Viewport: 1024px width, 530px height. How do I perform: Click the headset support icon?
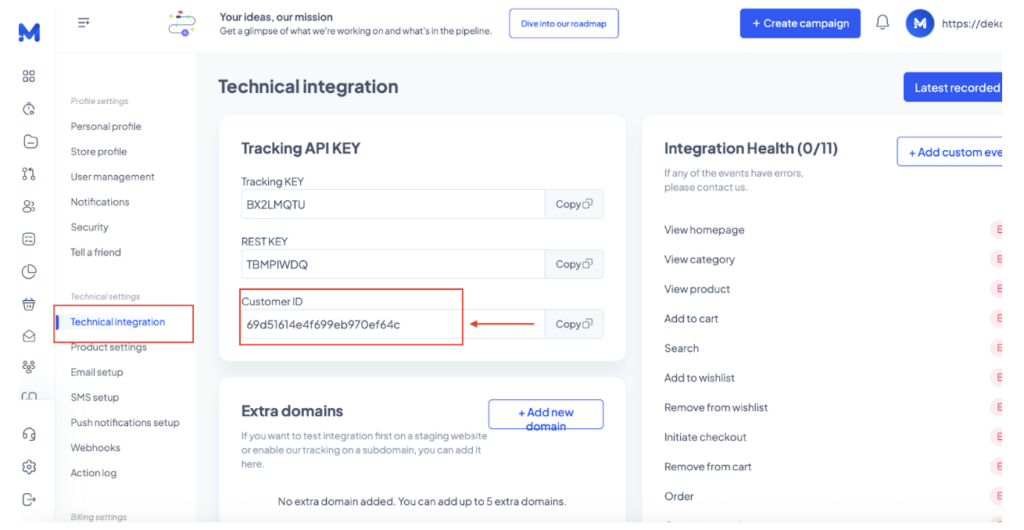(x=29, y=434)
